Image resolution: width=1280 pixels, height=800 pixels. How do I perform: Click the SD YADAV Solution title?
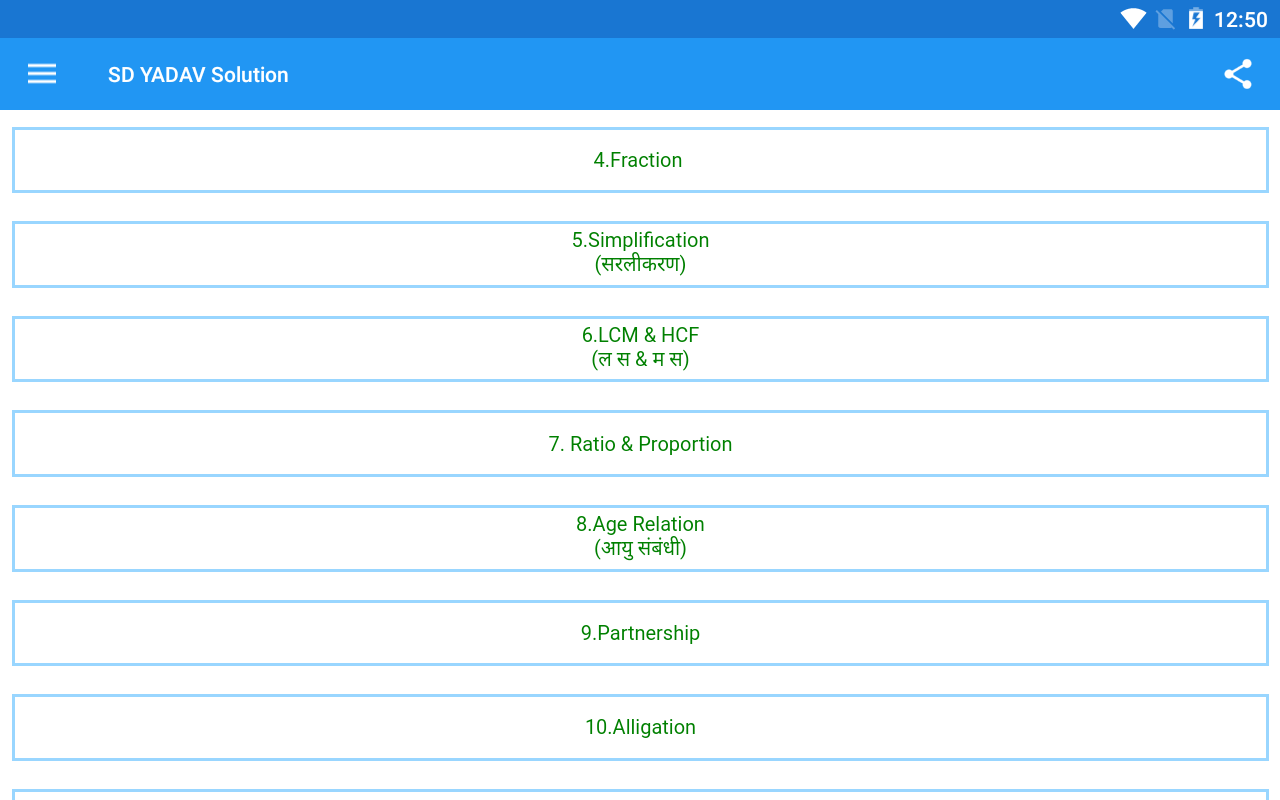point(198,75)
